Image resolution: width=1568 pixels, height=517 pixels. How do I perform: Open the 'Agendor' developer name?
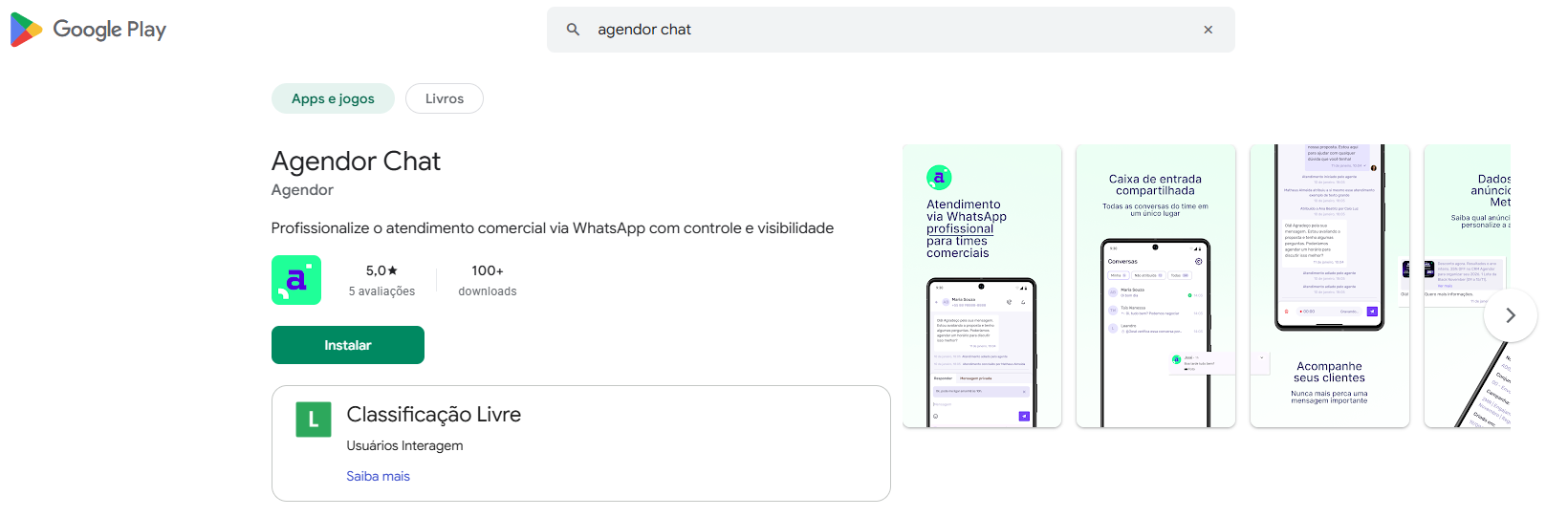pyautogui.click(x=302, y=190)
